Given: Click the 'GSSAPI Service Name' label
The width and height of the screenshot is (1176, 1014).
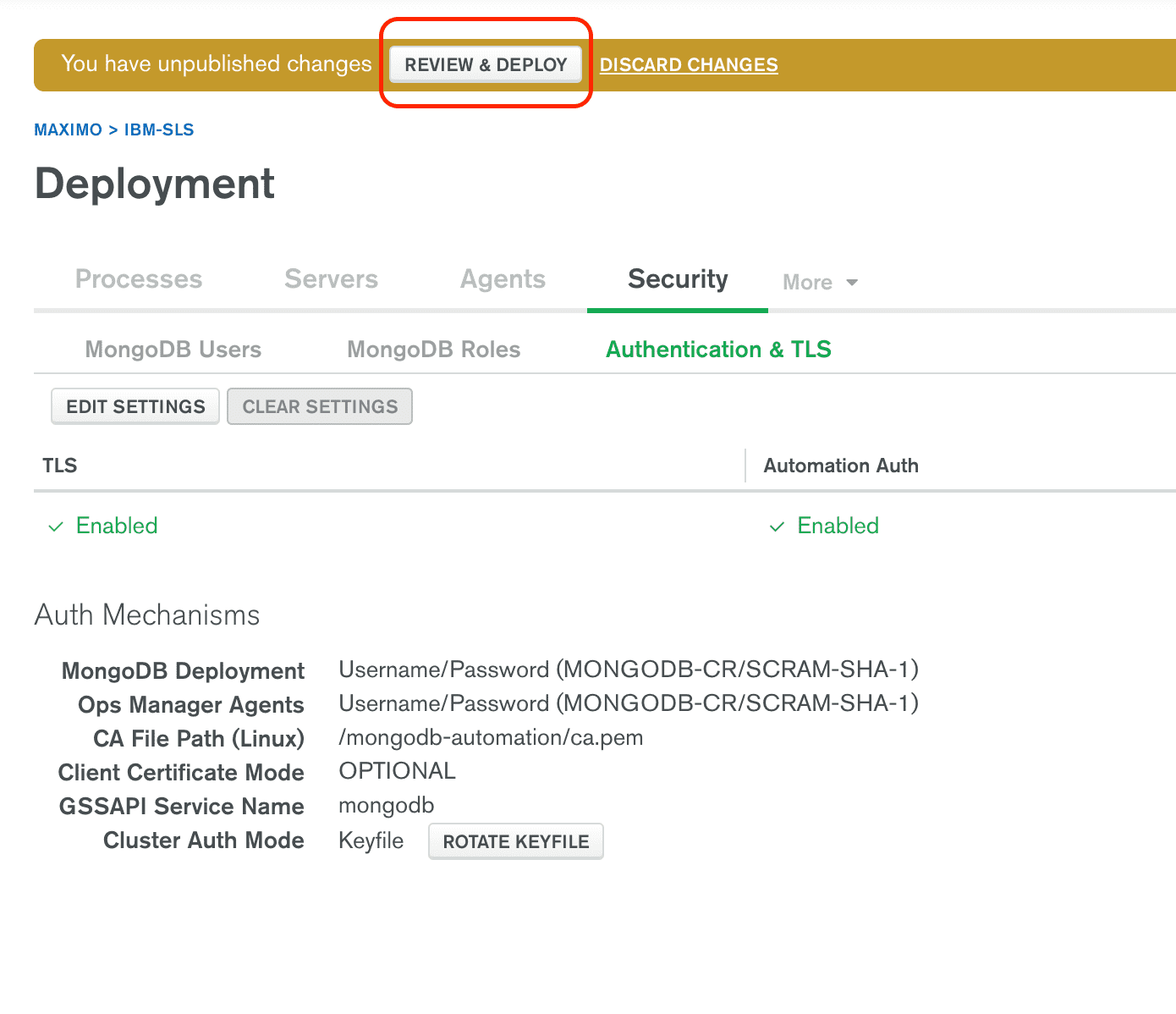Looking at the screenshot, I should (x=181, y=807).
